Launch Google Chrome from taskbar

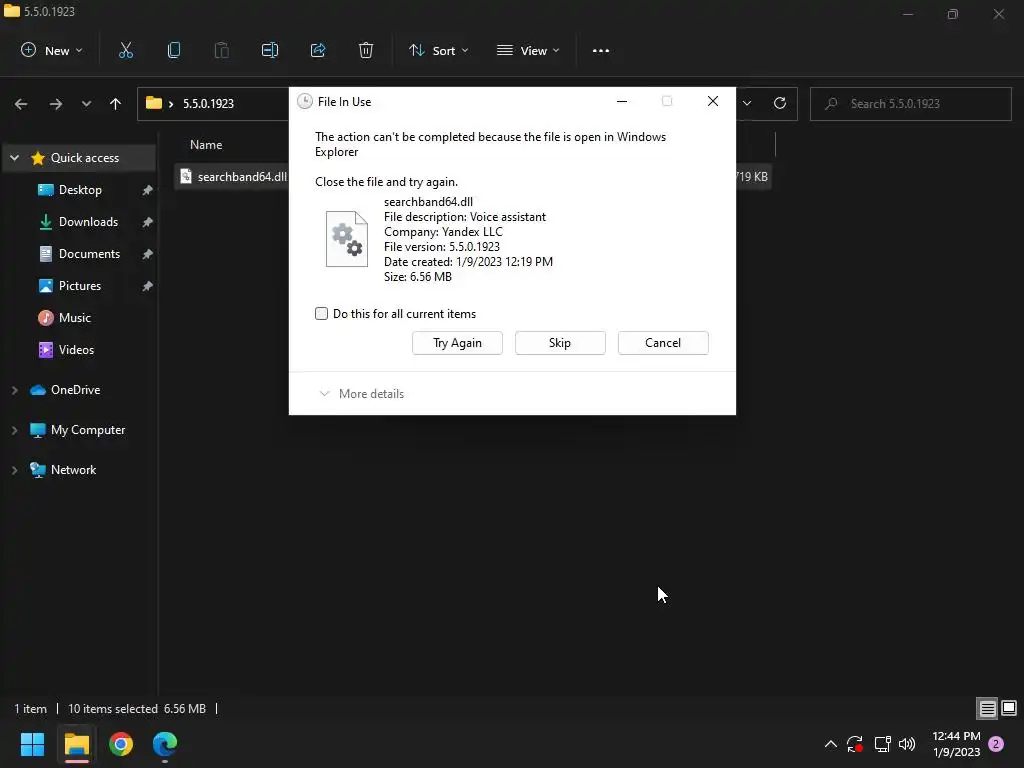(x=121, y=744)
